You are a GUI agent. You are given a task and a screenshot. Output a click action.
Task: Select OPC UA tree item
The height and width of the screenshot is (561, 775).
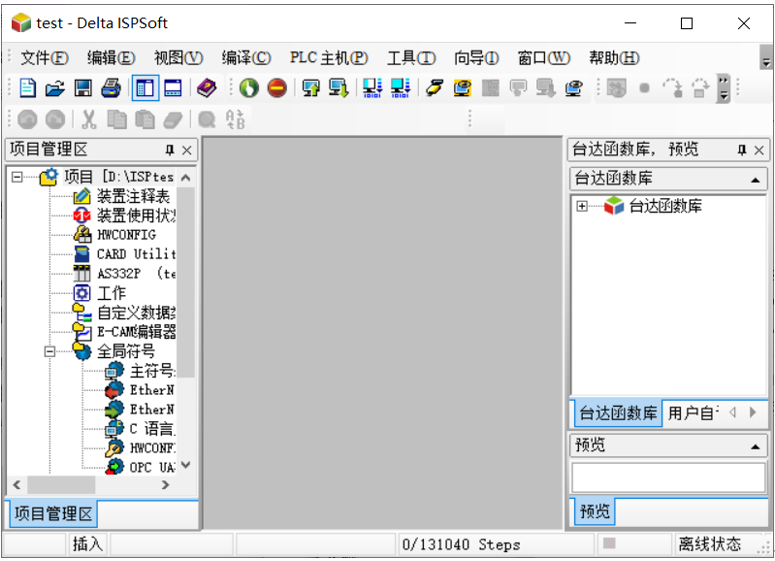[x=152, y=467]
